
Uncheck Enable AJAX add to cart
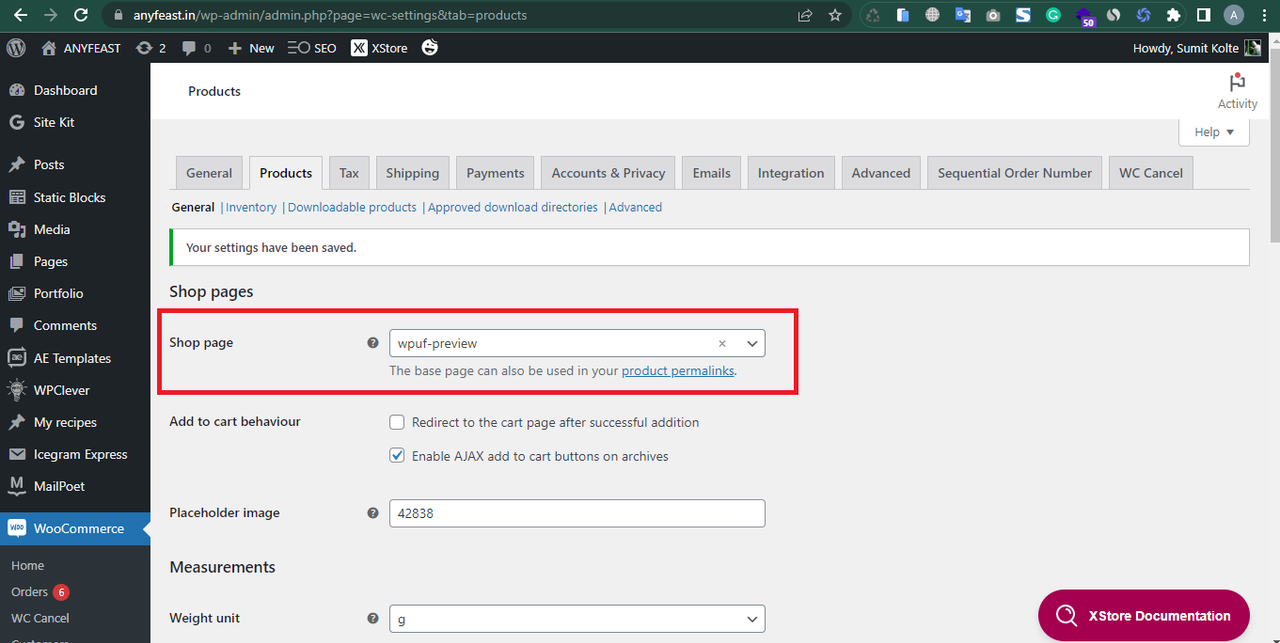[x=397, y=455]
